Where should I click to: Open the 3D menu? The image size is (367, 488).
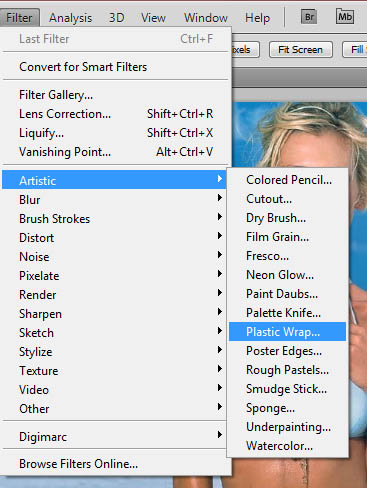(117, 18)
